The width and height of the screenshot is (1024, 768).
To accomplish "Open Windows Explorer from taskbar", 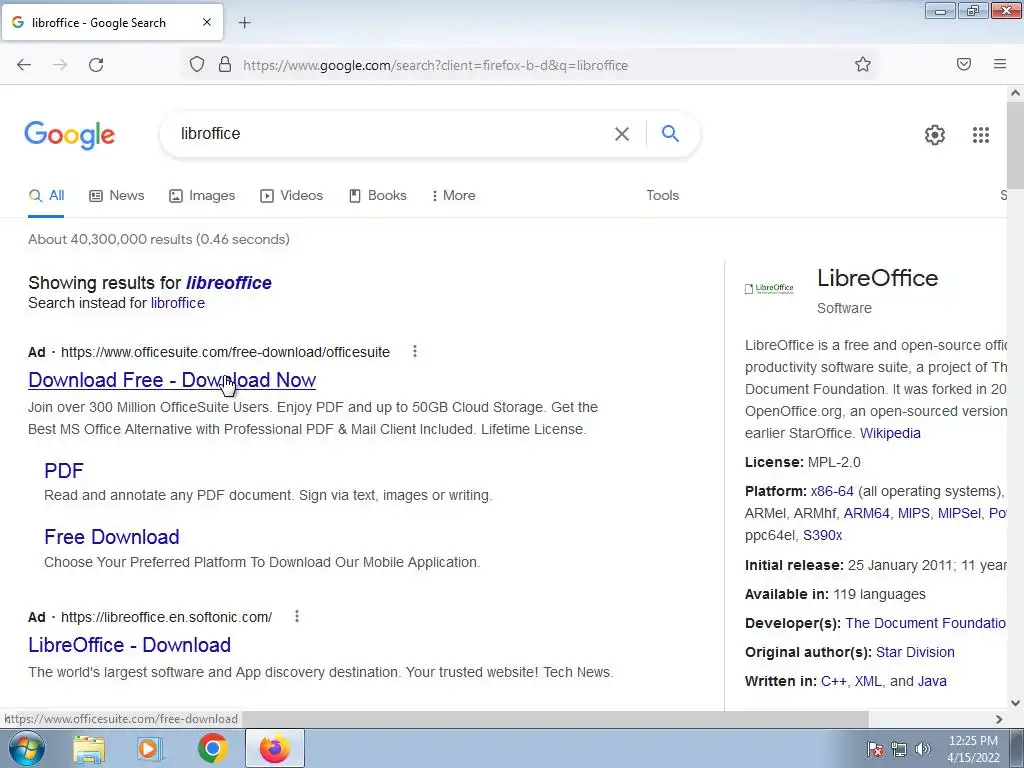I will pyautogui.click(x=89, y=749).
